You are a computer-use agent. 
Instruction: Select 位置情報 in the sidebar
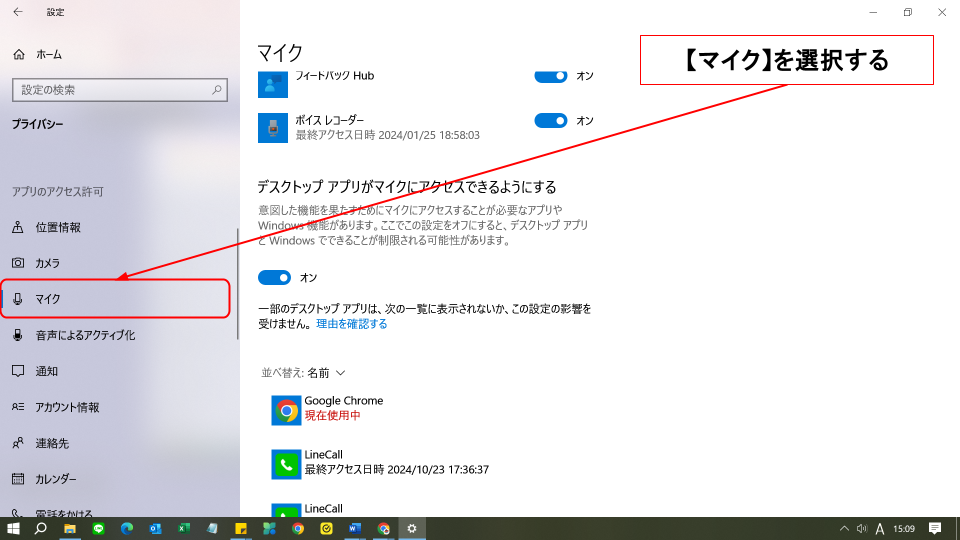[x=58, y=227]
